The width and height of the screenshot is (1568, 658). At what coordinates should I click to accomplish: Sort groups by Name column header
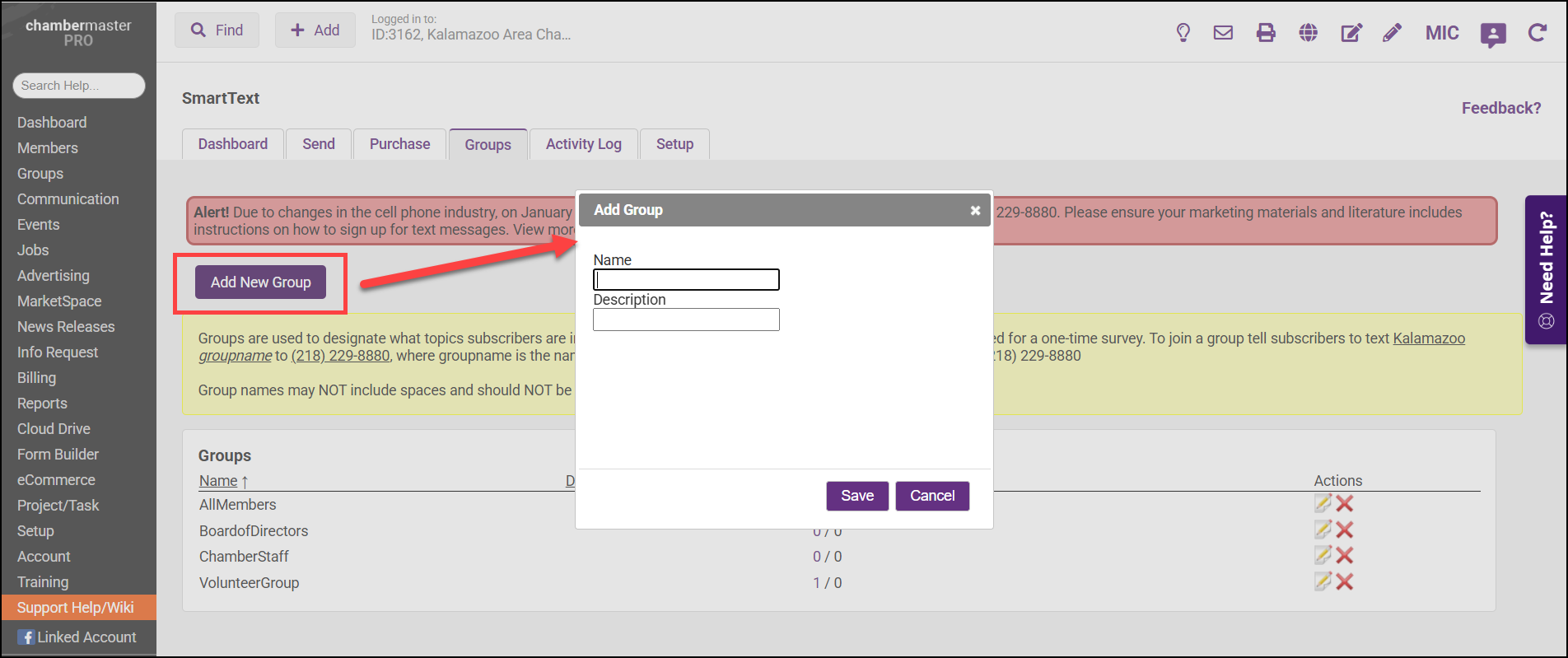[218, 481]
